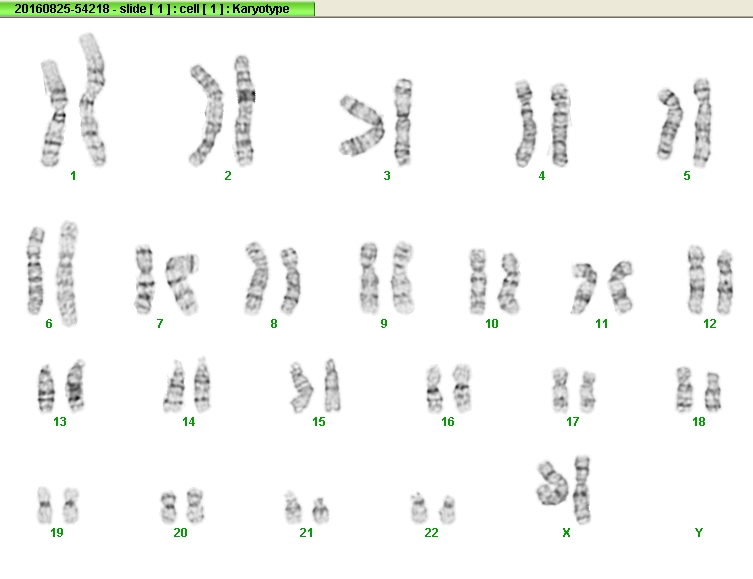The width and height of the screenshot is (753, 579).
Task: Click the green label '14'
Action: click(189, 422)
